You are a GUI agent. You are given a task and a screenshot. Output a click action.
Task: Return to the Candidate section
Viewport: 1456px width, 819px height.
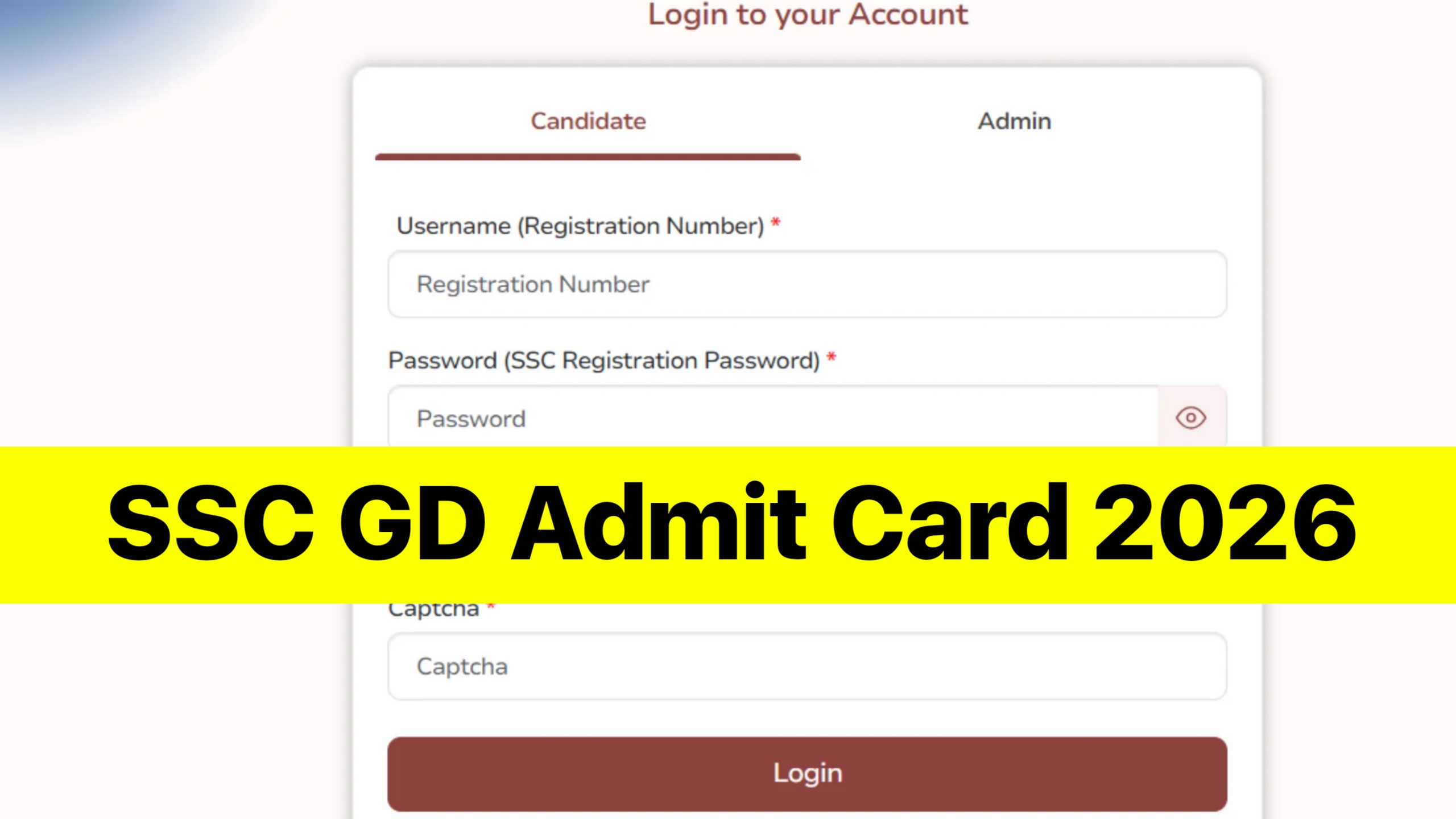[588, 121]
